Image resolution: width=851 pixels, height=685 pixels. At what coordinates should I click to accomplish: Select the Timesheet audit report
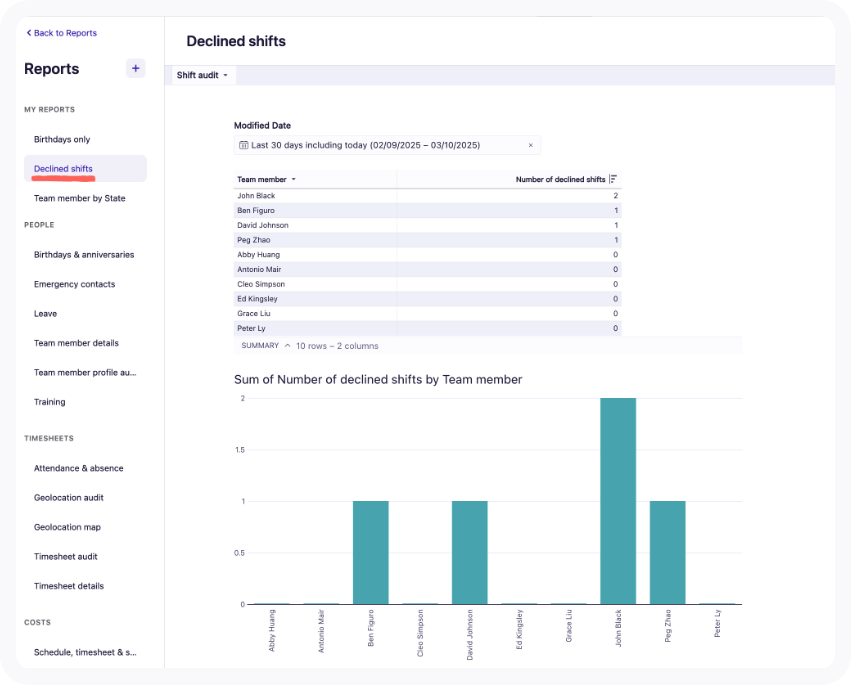click(x=66, y=557)
